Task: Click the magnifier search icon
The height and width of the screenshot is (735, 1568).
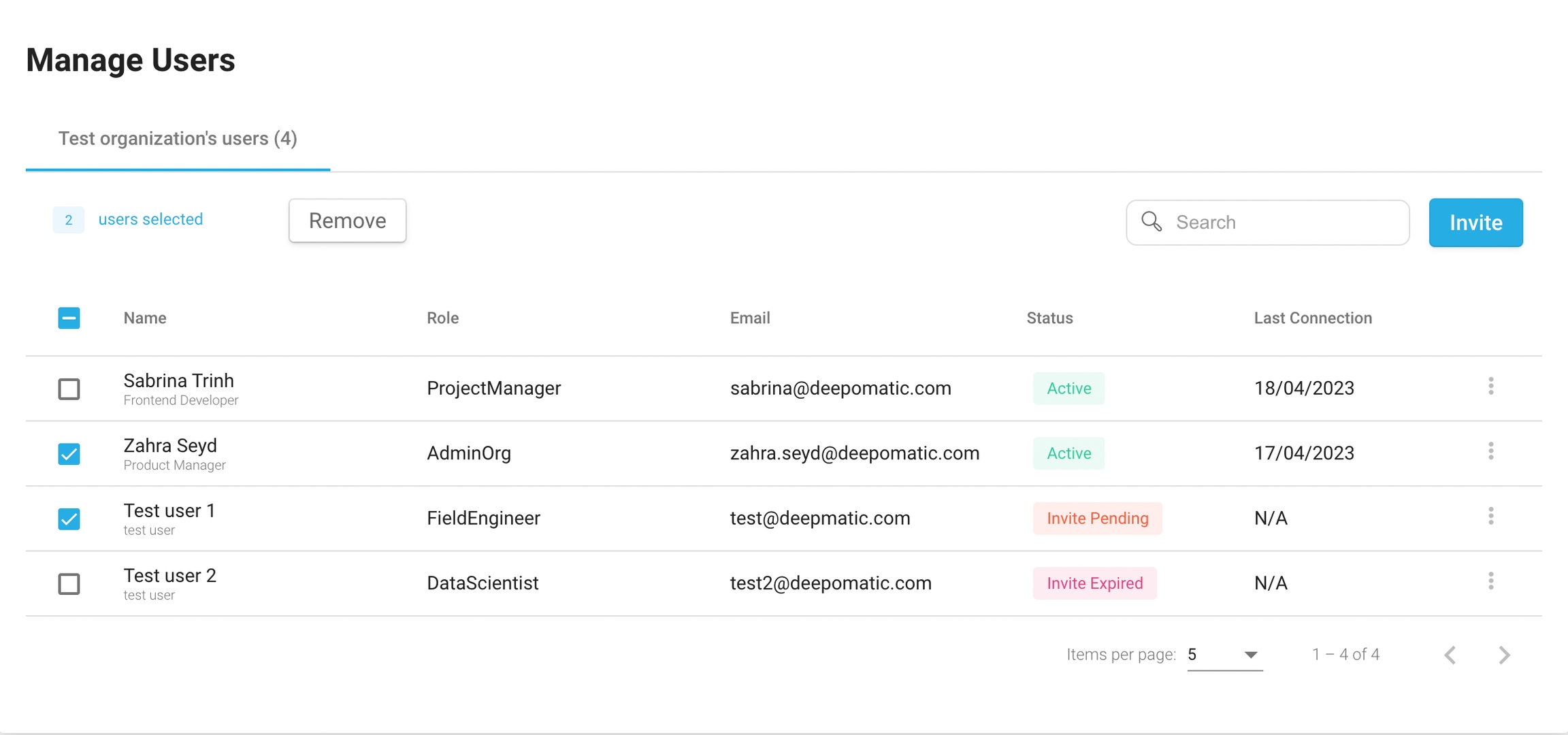Action: [x=1151, y=222]
